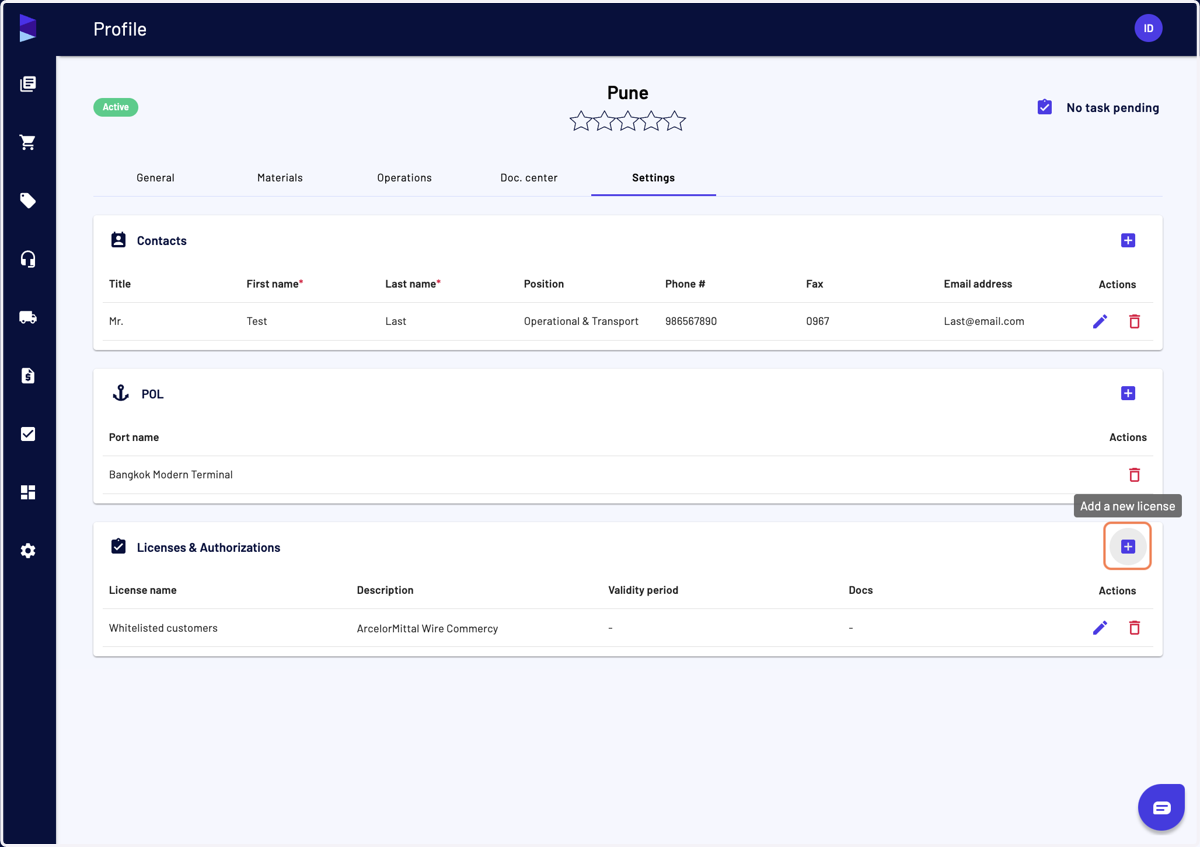The width and height of the screenshot is (1200, 847).
Task: Open the invoice dollar sidebar icon
Action: [x=28, y=376]
